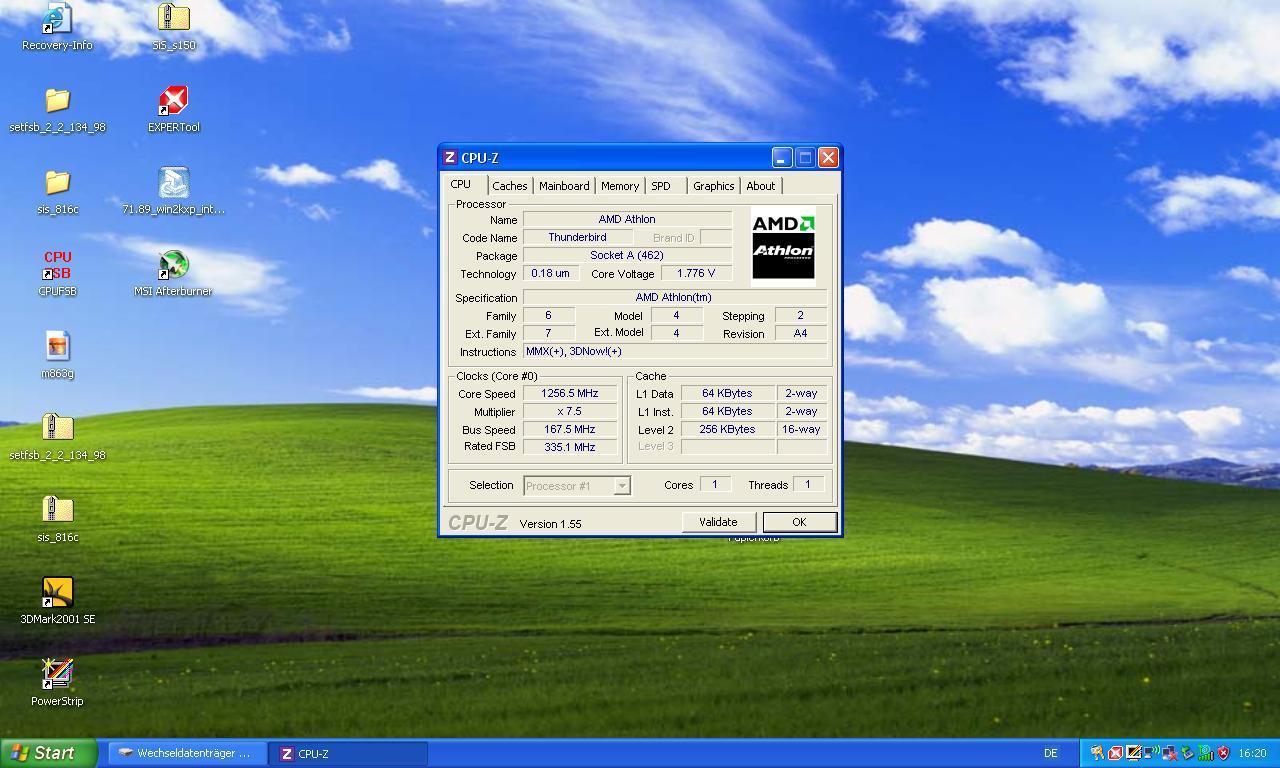Select the sis_816c folder icon
Screen dimensions: 1280x768
coord(57,190)
